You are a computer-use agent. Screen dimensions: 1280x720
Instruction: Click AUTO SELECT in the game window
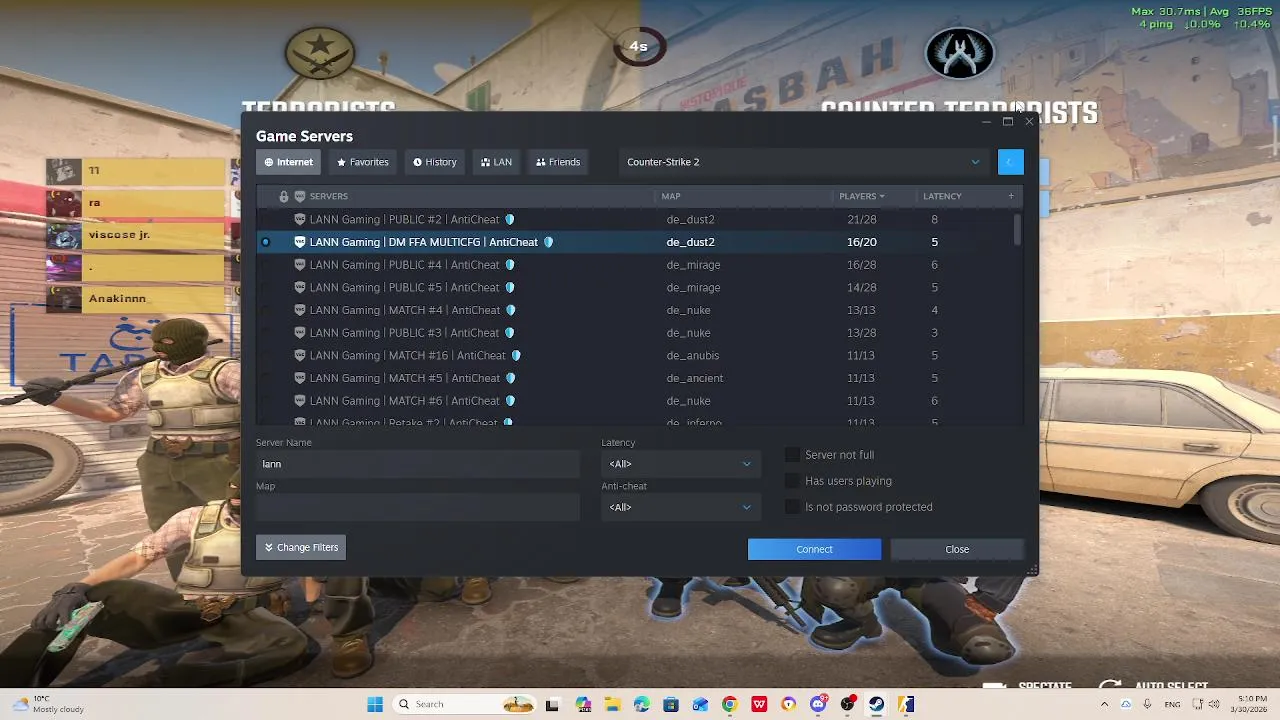[x=1171, y=687]
